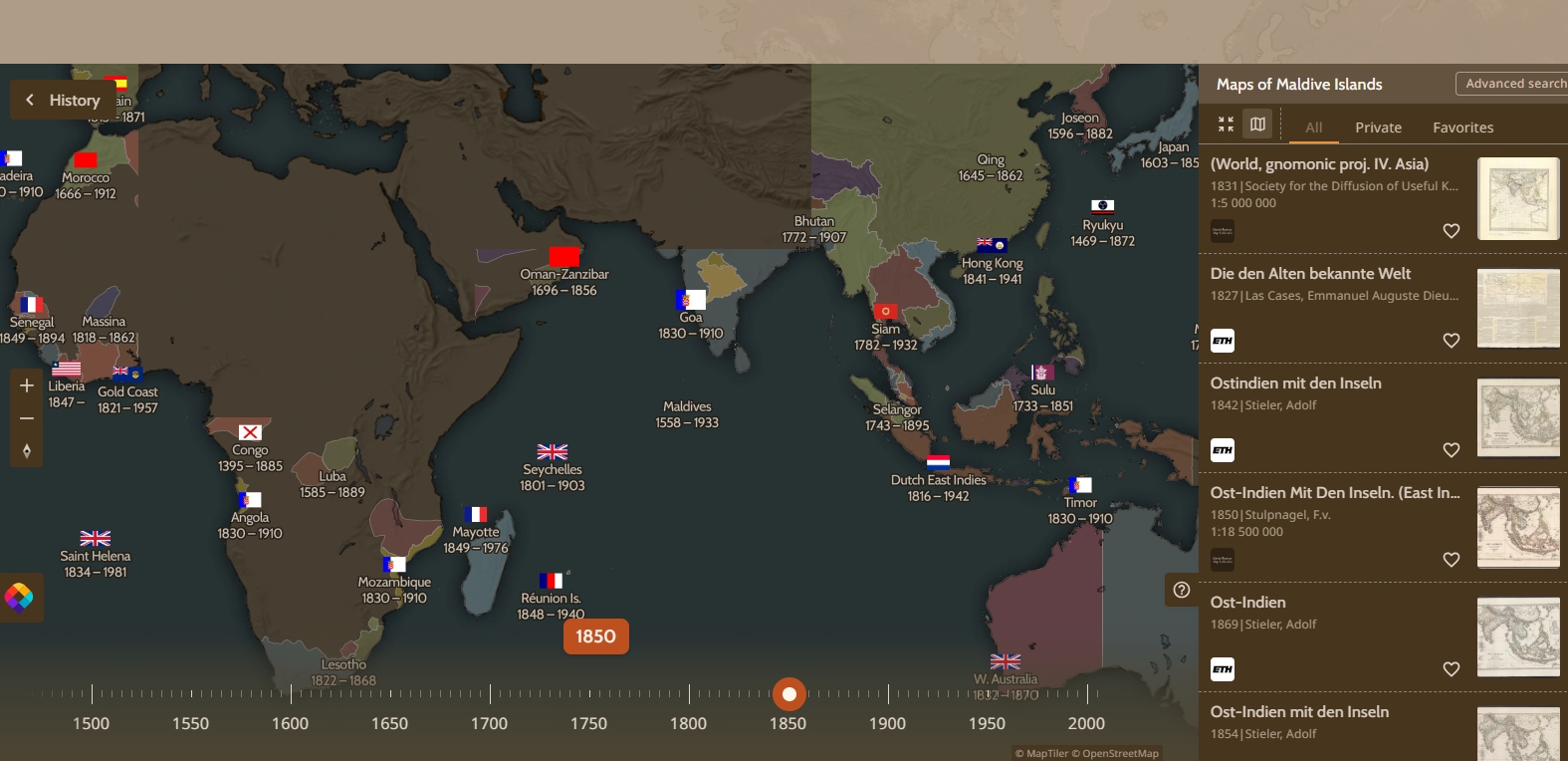
Task: Toggle the map view icon in panel
Action: point(1258,125)
